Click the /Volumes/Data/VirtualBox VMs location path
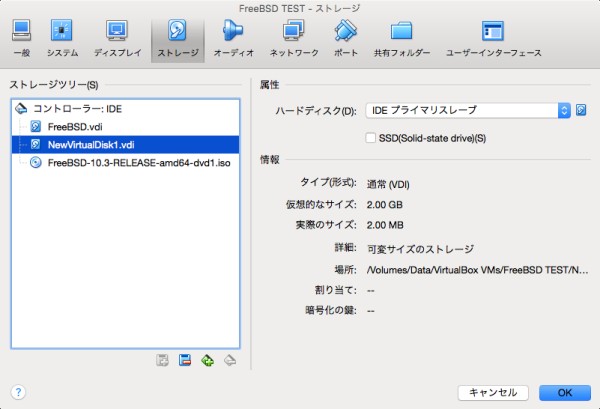 (477, 270)
